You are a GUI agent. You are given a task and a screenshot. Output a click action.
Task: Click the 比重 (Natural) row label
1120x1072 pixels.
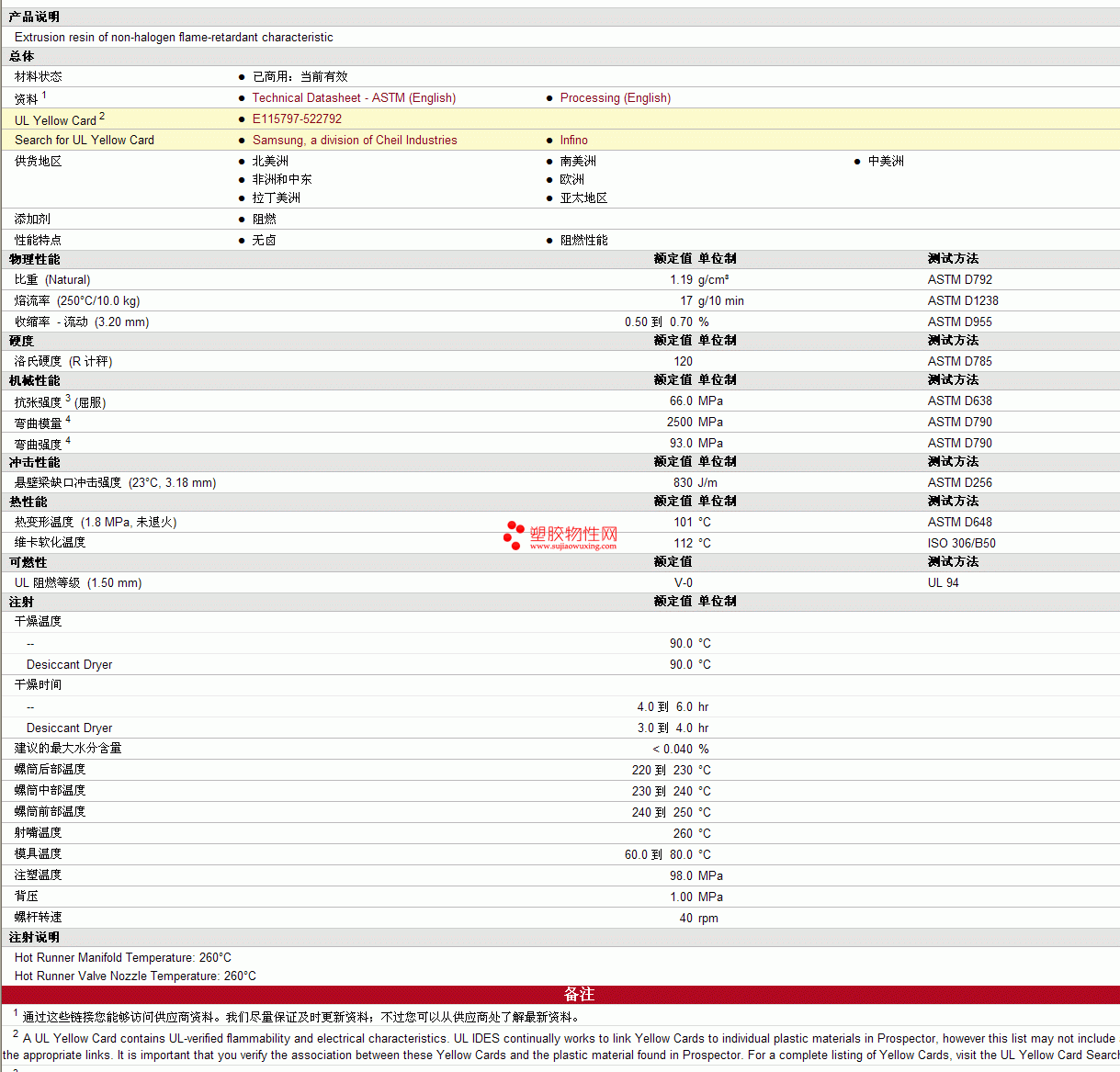[52, 280]
